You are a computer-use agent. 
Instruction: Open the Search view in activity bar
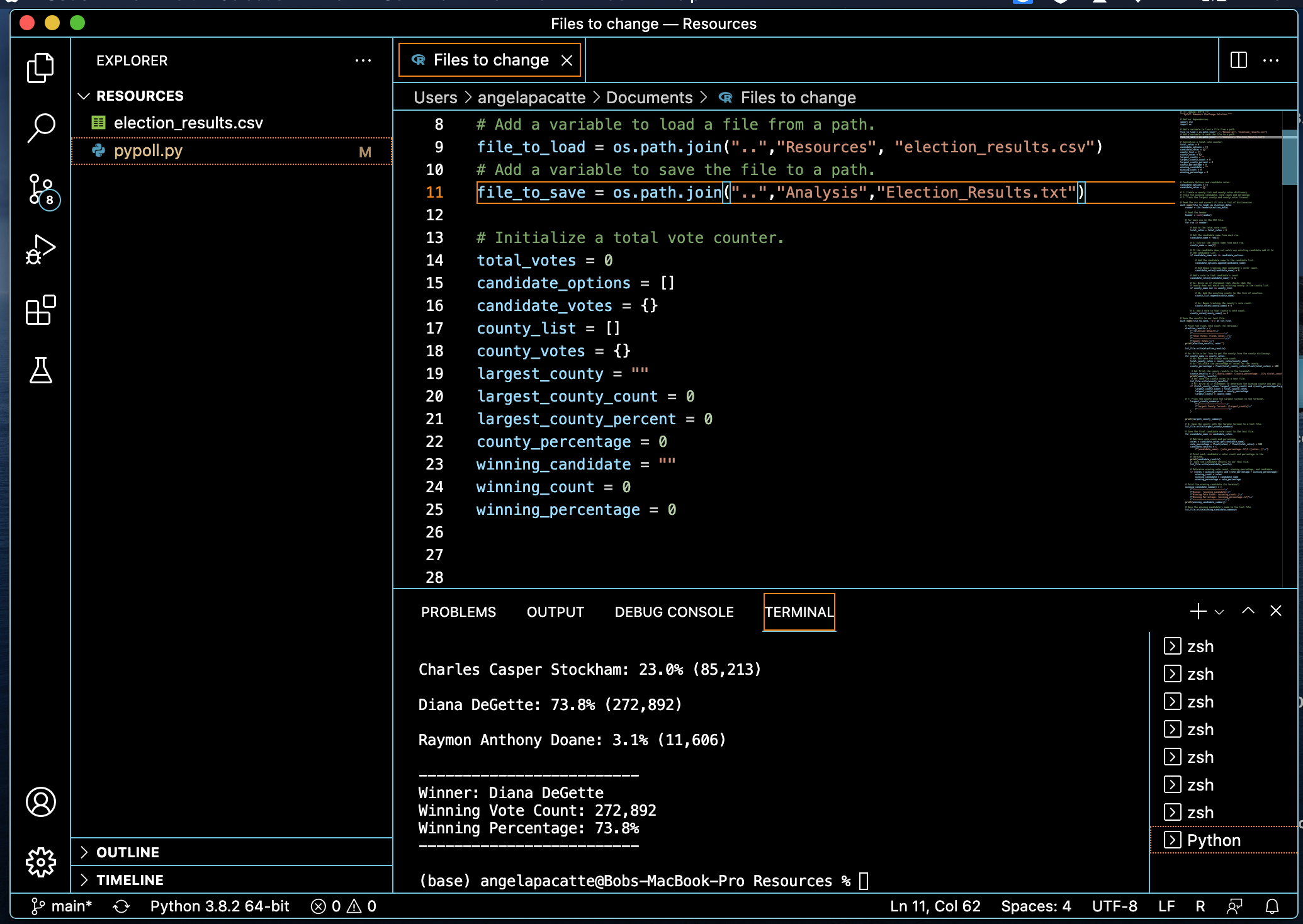(x=40, y=128)
